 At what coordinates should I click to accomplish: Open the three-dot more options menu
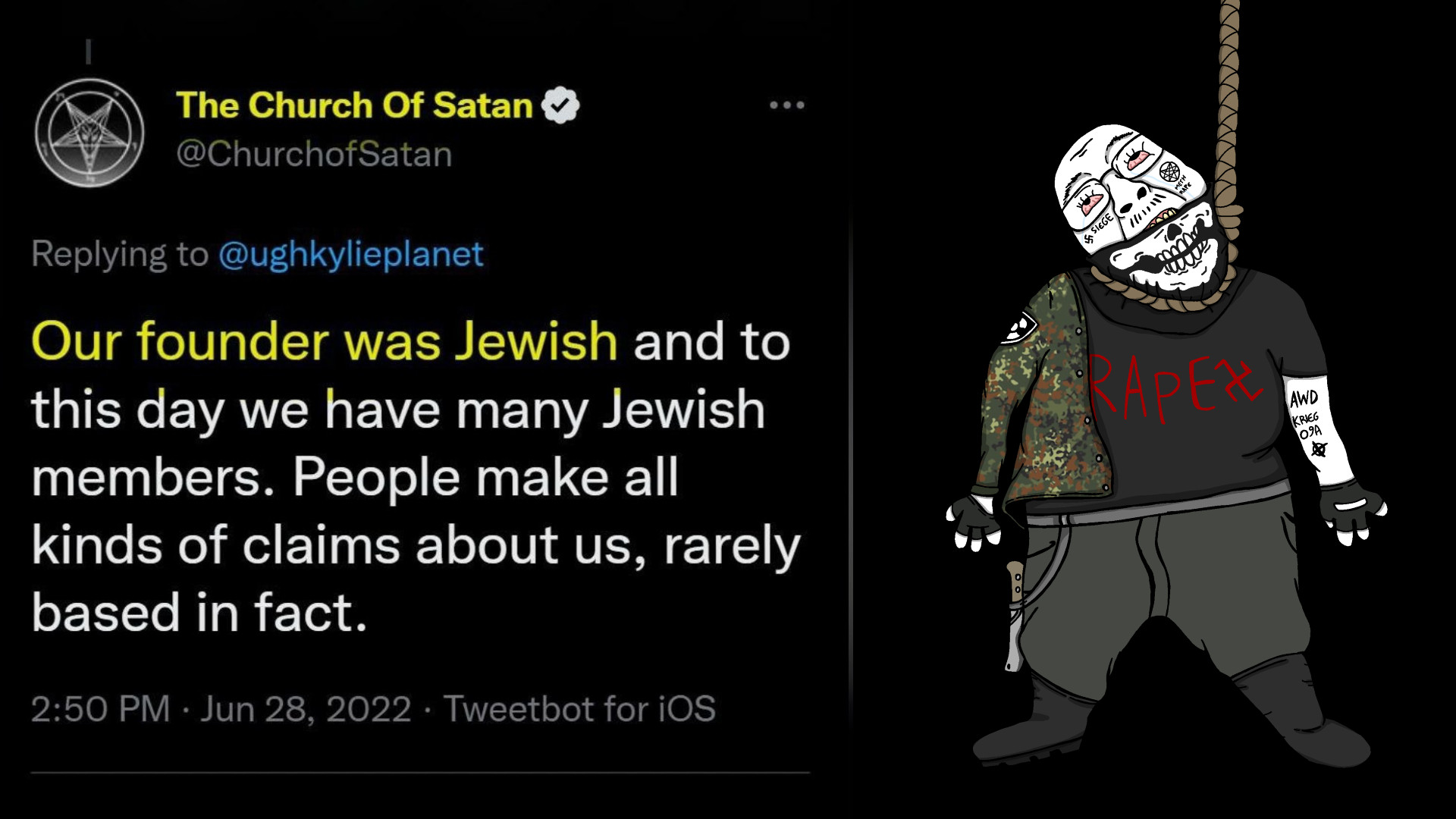click(x=786, y=105)
